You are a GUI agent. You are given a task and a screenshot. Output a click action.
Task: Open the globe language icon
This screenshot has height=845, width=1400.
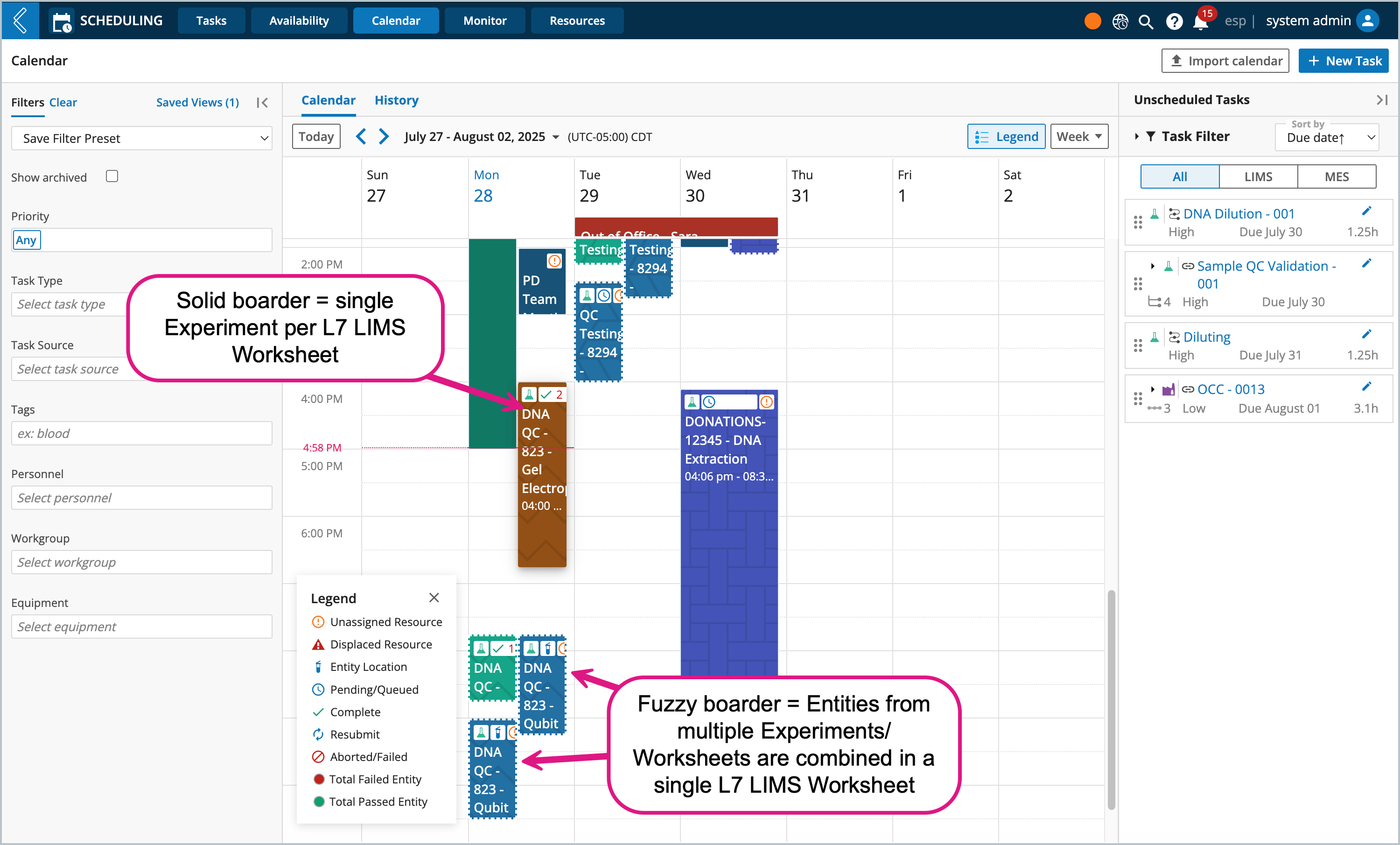point(1120,21)
